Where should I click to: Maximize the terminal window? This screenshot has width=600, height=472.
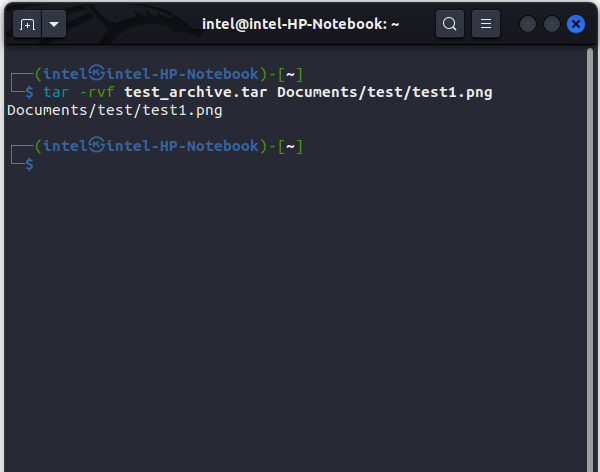coord(551,24)
